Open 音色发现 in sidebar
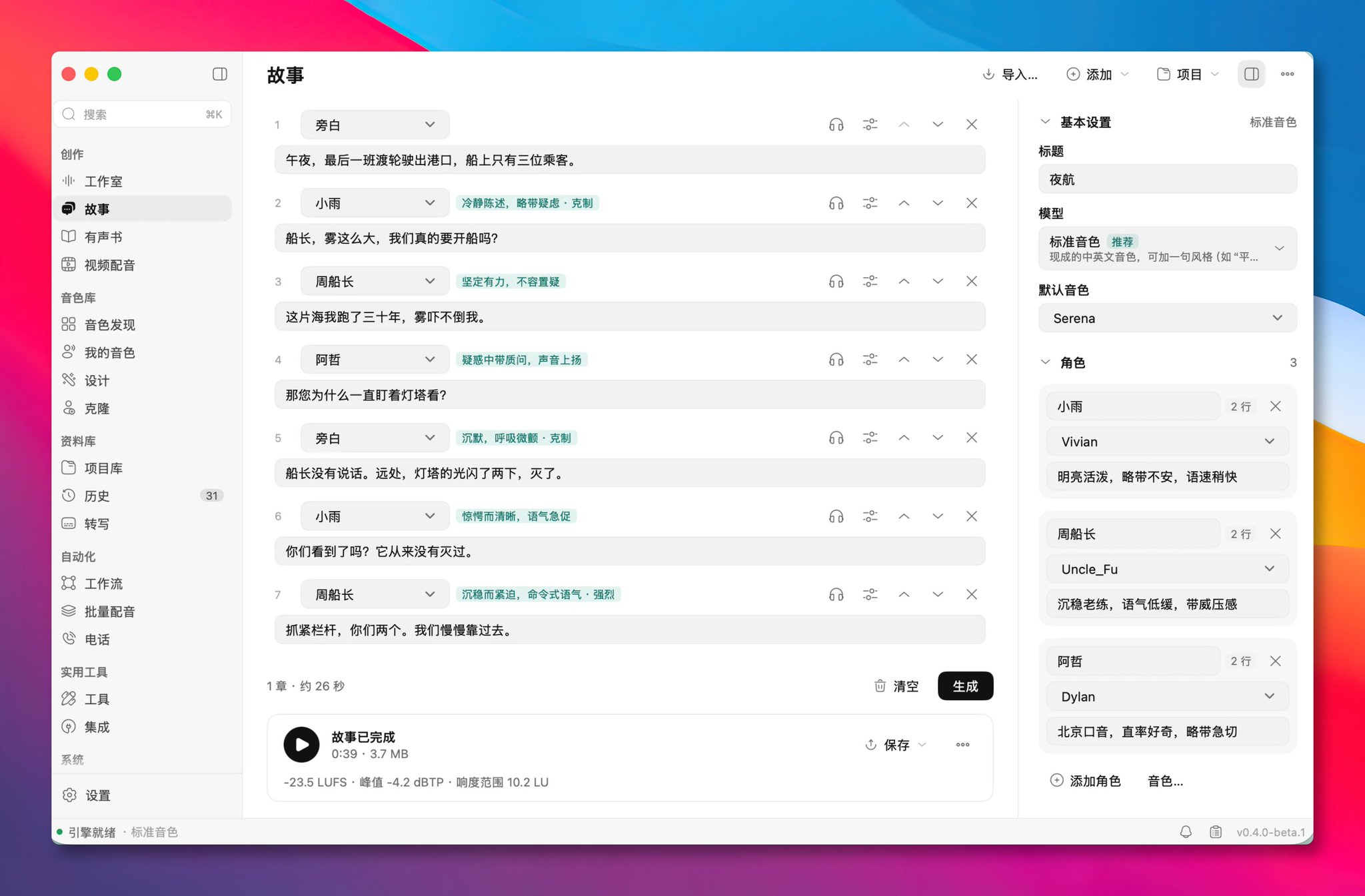The image size is (1365, 896). coord(144,324)
